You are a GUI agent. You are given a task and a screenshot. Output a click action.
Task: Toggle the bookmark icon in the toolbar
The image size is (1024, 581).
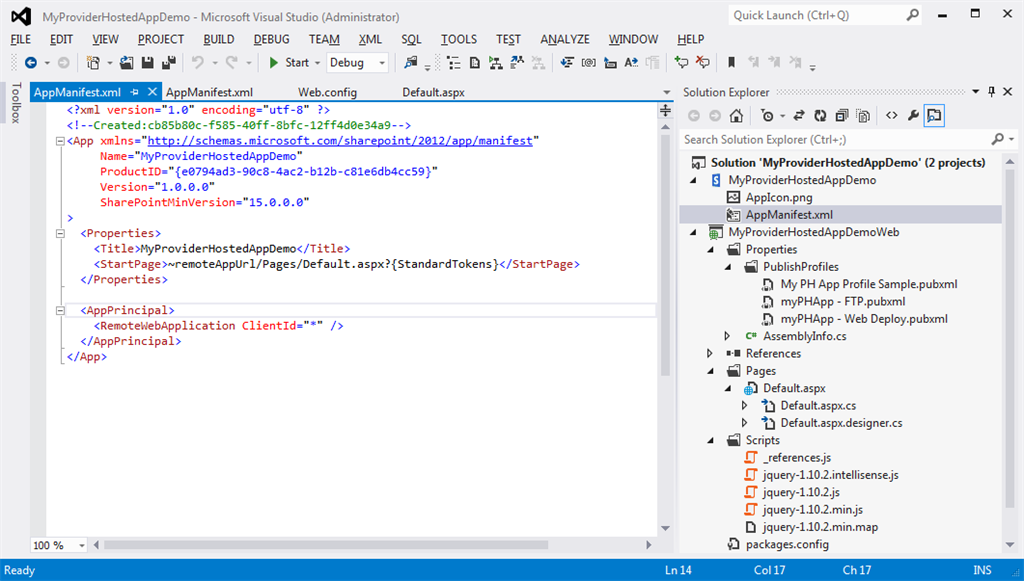731,62
